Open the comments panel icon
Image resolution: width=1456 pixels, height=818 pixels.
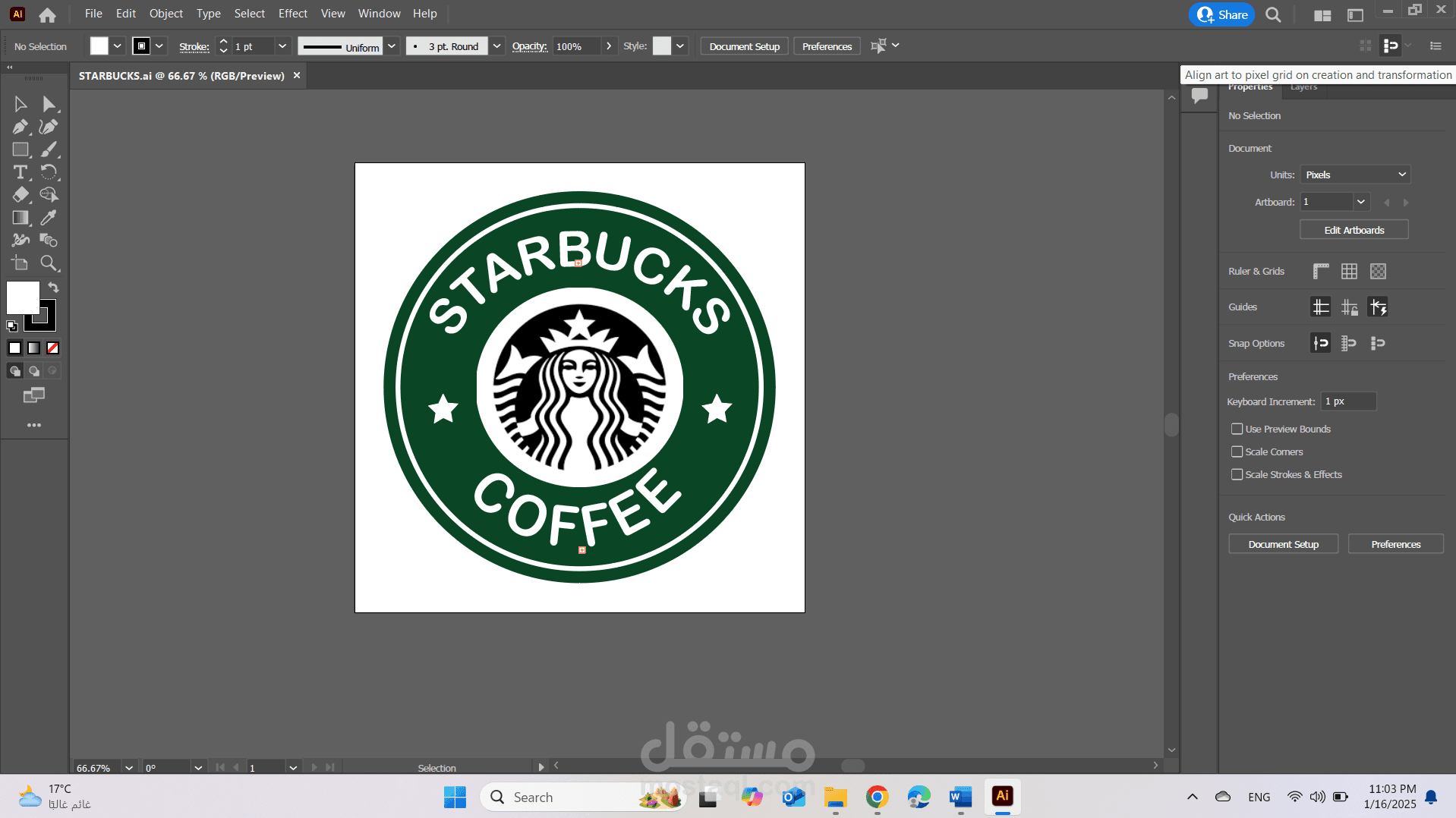[x=1199, y=96]
